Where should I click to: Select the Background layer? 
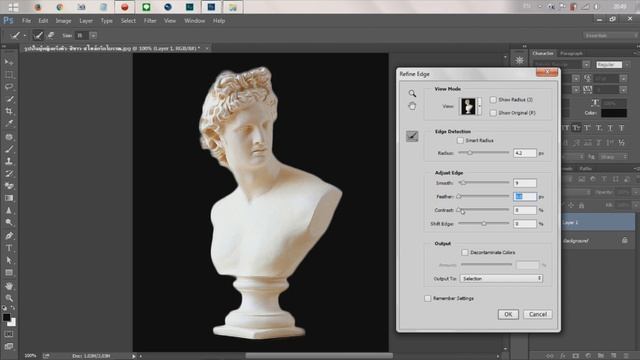click(x=598, y=241)
